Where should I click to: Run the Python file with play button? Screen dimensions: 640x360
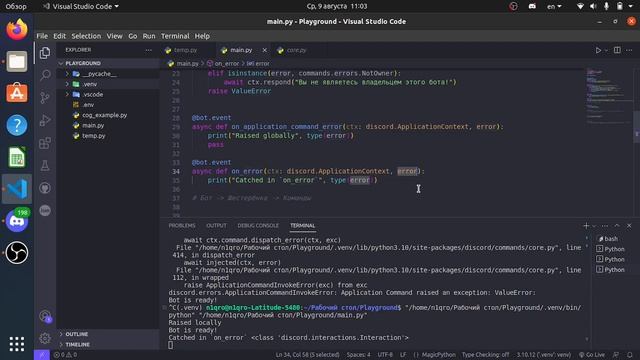coord(598,50)
